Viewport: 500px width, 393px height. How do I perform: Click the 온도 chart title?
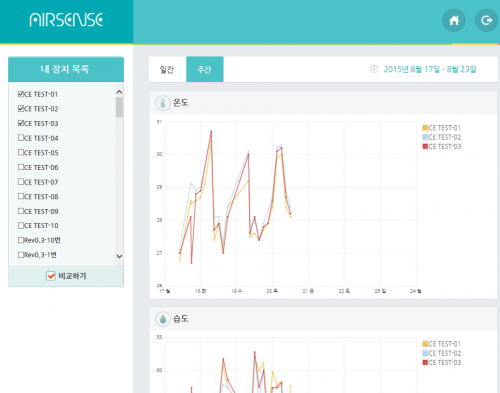pos(181,102)
